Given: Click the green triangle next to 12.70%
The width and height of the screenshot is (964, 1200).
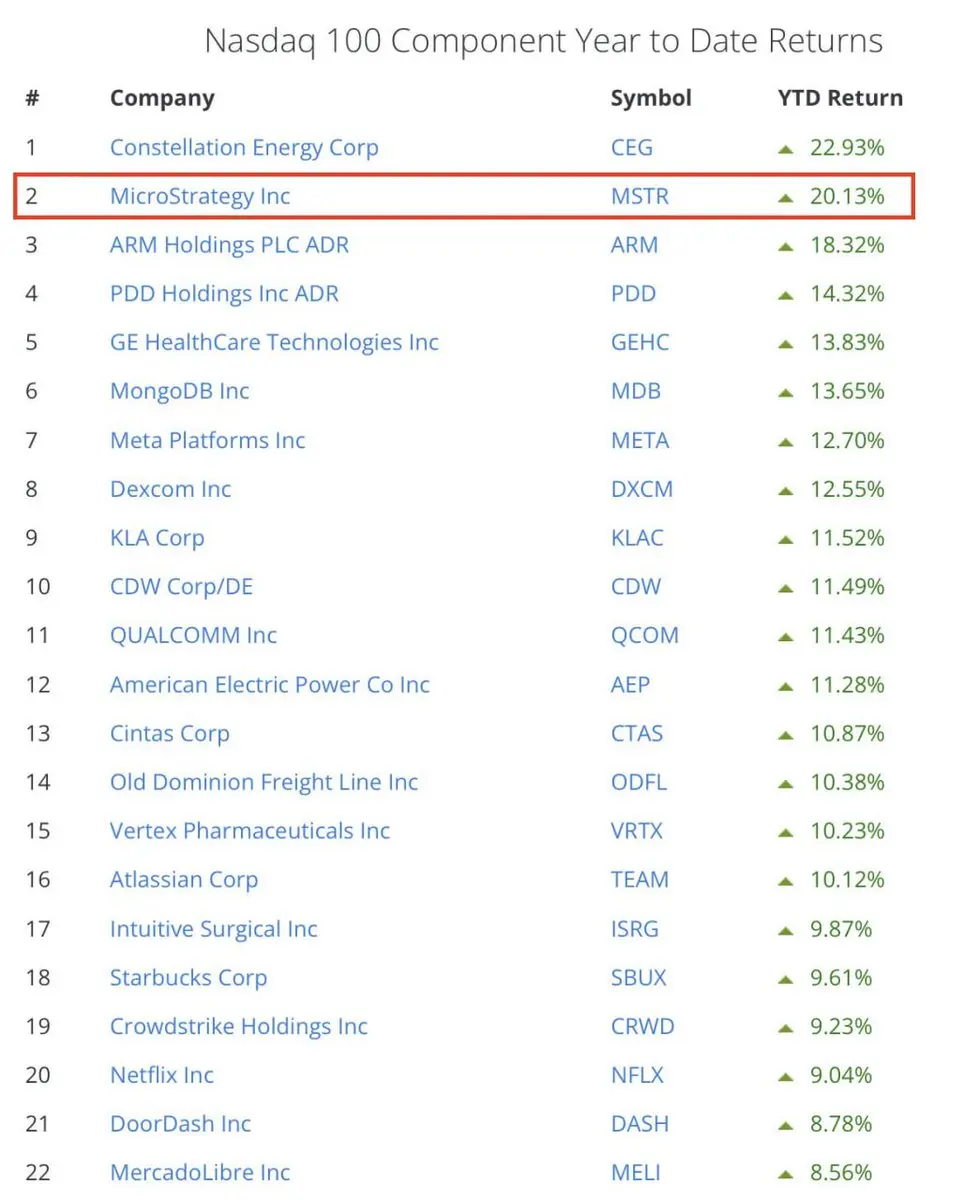Looking at the screenshot, I should (x=786, y=442).
